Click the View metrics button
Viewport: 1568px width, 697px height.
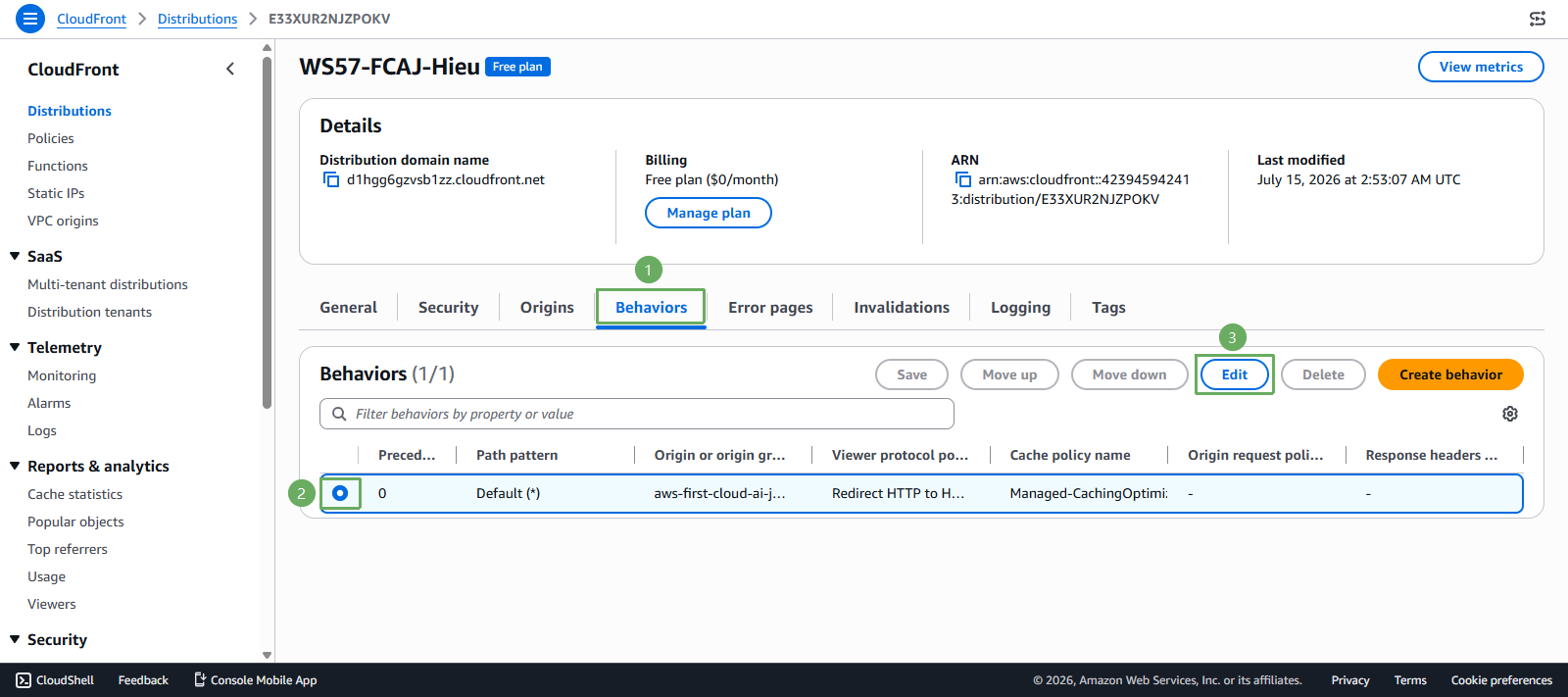(1481, 67)
